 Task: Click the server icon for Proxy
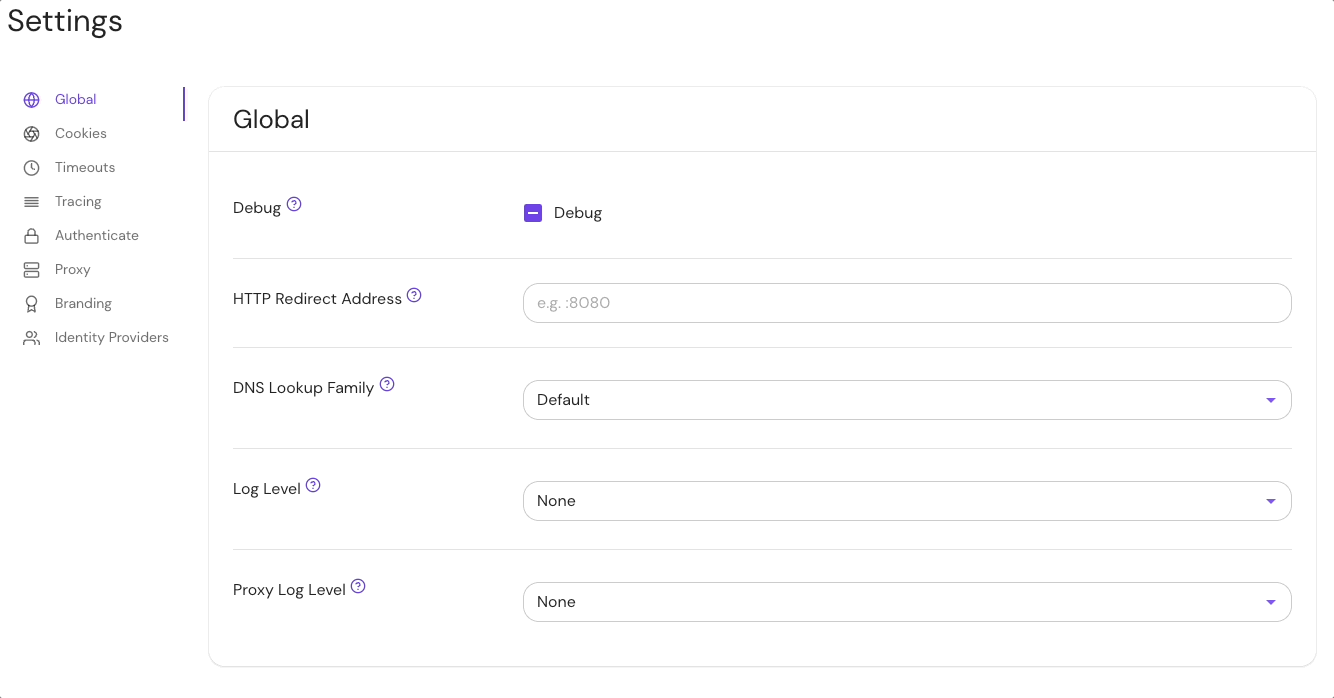(32, 270)
